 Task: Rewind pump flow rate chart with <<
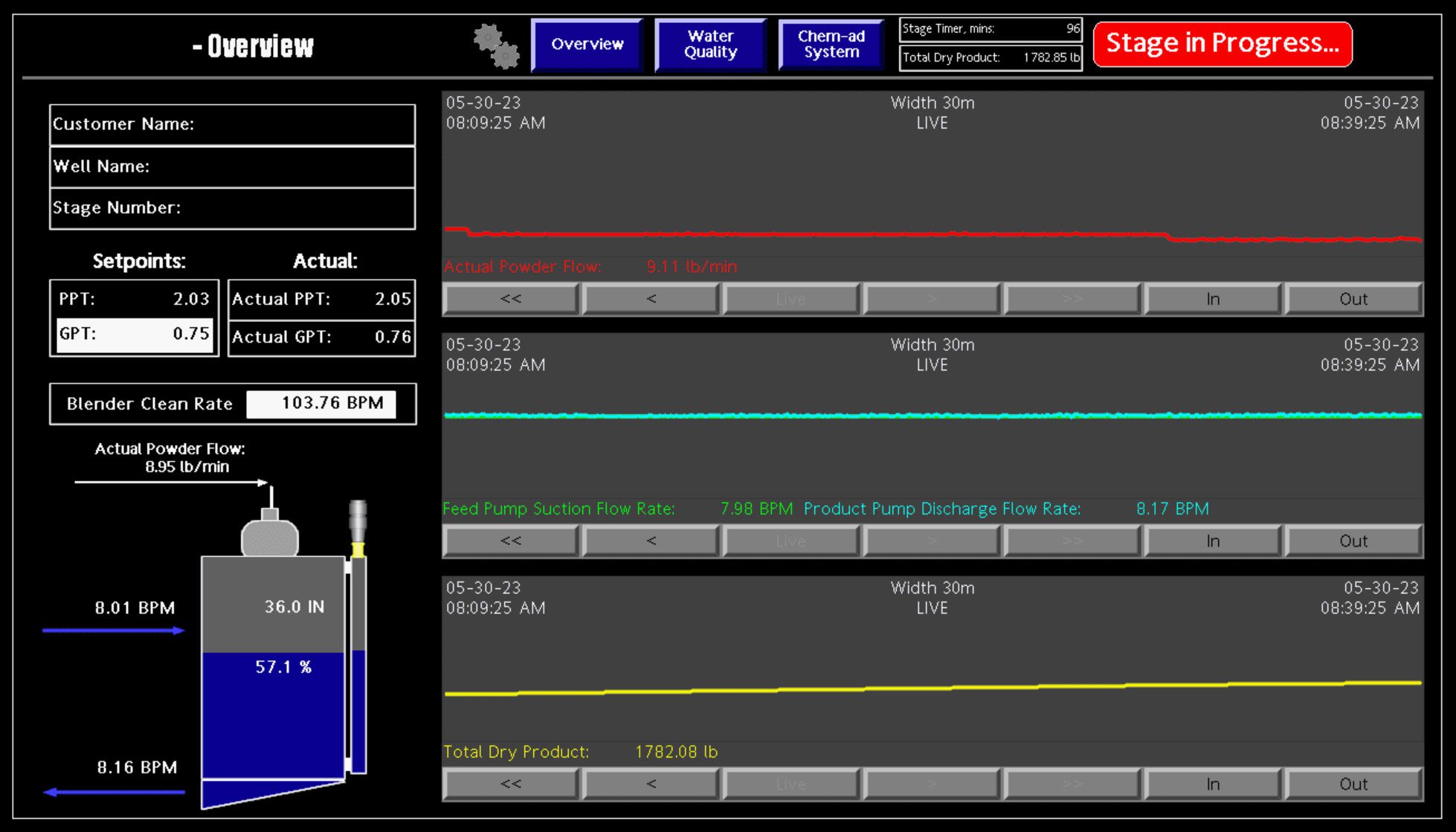click(511, 541)
